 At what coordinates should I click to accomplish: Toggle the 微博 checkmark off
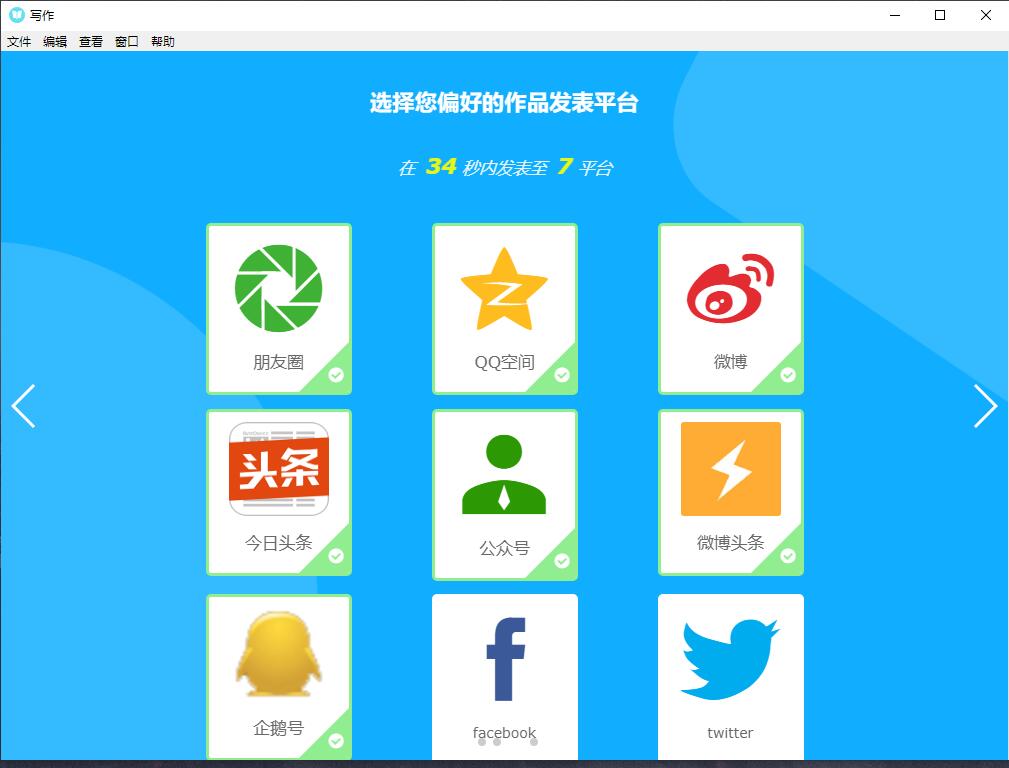point(788,375)
